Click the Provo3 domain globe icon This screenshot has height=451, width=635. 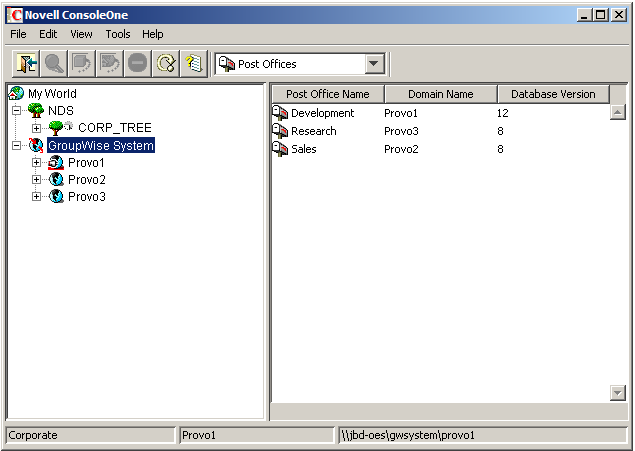[x=56, y=196]
